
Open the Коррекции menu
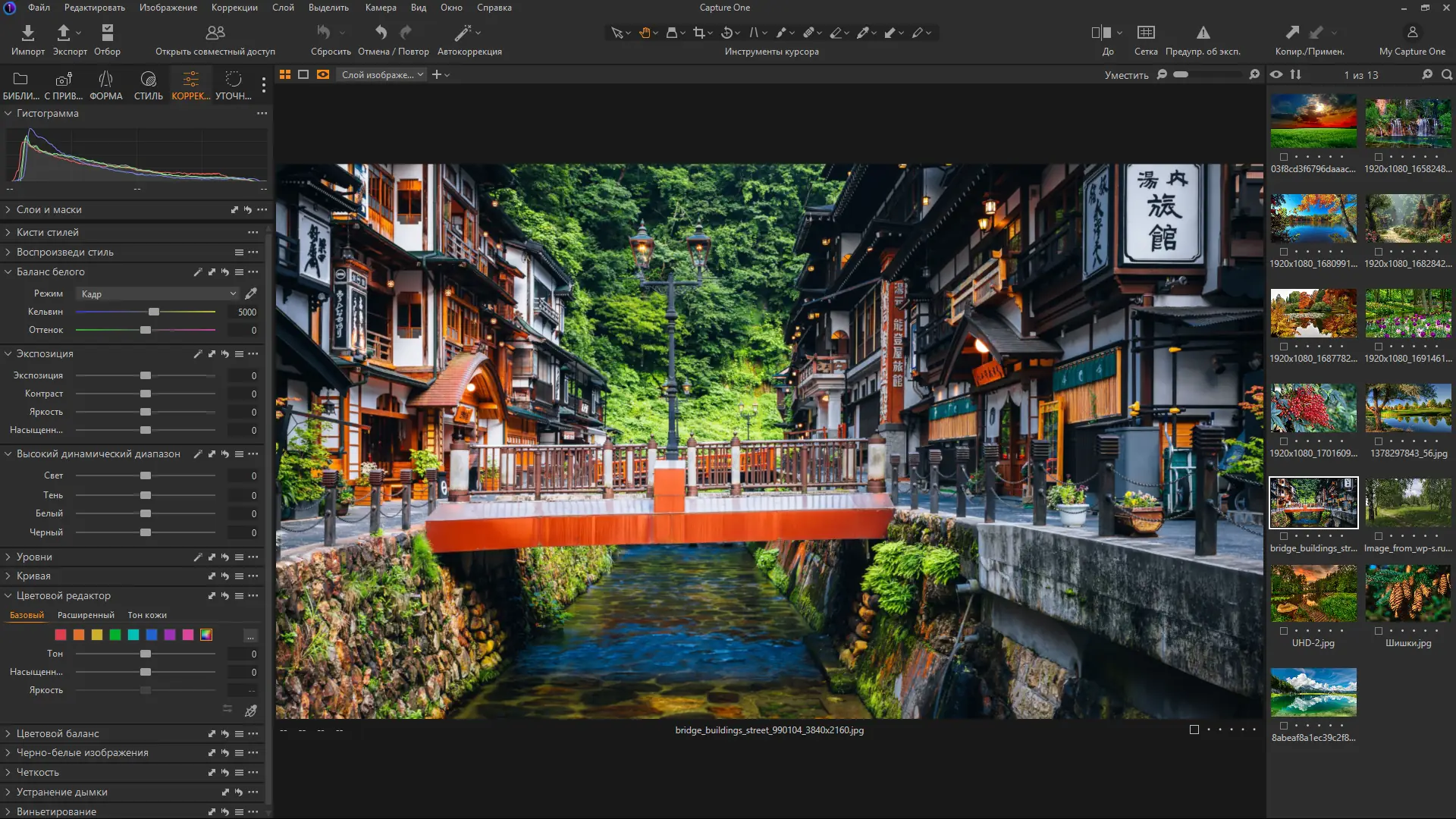point(234,8)
